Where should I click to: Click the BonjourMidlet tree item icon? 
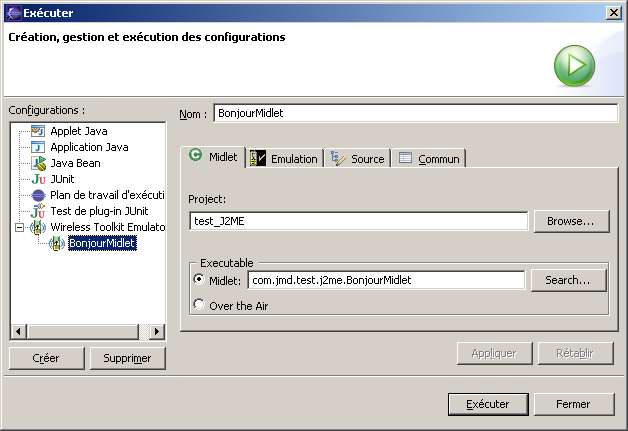pos(57,243)
